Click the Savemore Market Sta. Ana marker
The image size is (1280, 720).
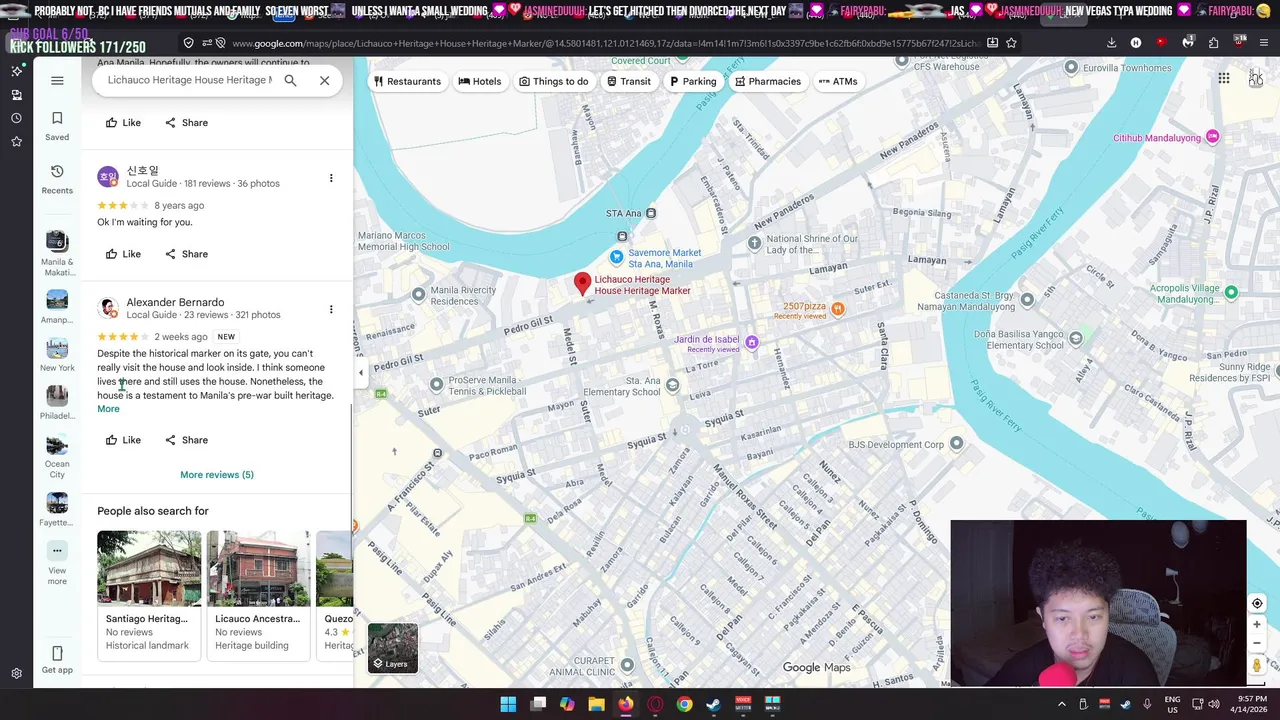pos(616,257)
